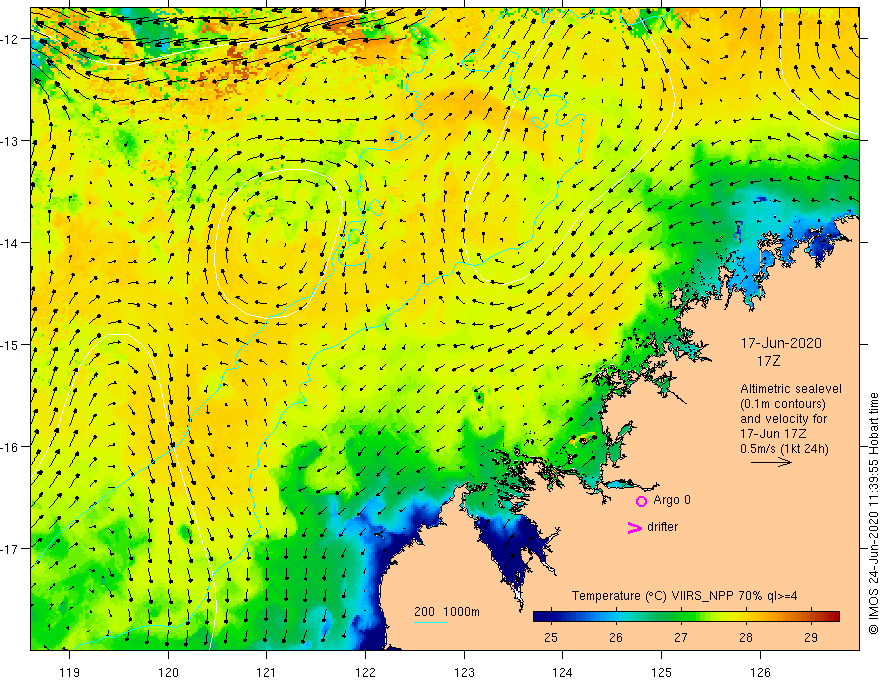
Task: Click longitude axis label '119'
Action: [x=70, y=672]
